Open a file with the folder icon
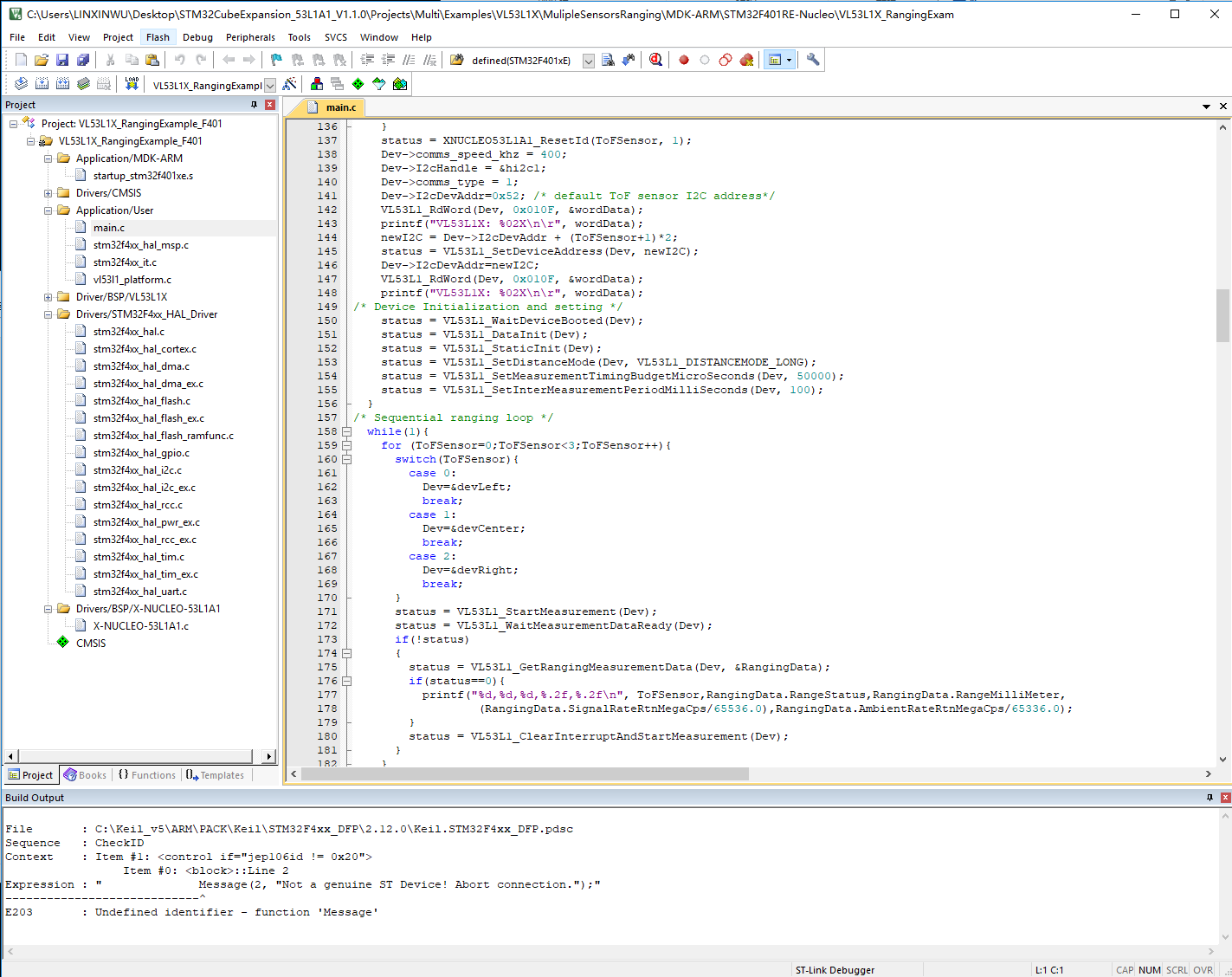The height and width of the screenshot is (977, 1232). [x=42, y=60]
